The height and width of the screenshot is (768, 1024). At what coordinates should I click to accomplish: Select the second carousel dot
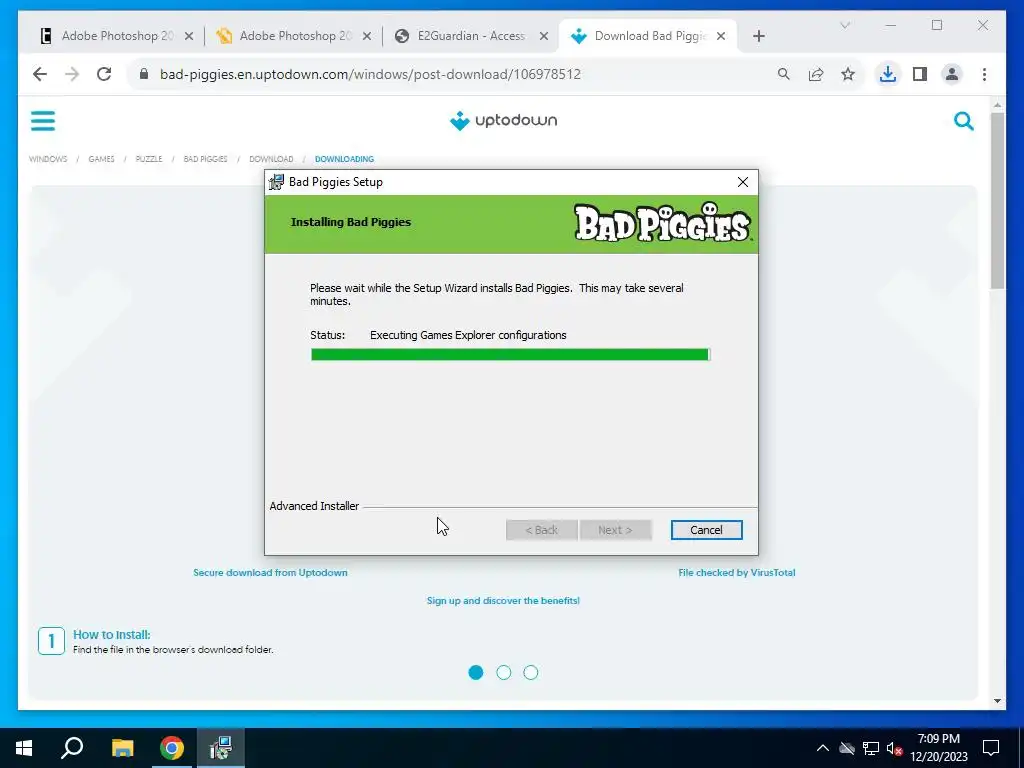tap(504, 673)
